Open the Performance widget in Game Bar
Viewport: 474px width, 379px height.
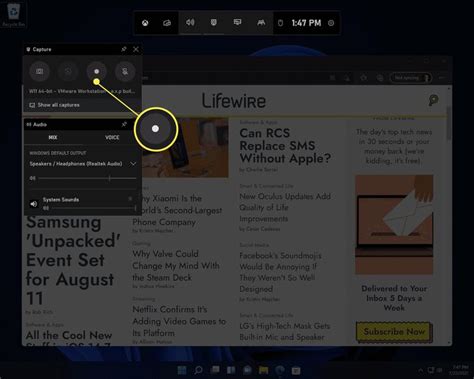coord(237,23)
